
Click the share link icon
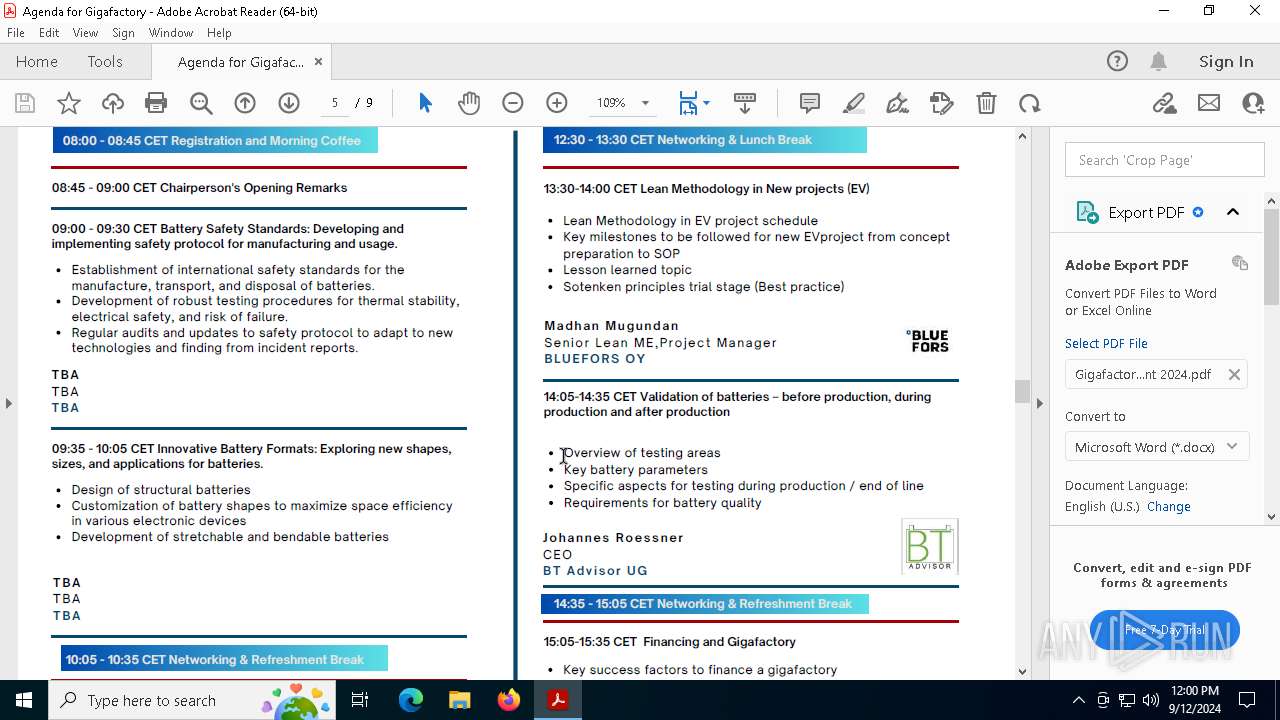(1165, 103)
